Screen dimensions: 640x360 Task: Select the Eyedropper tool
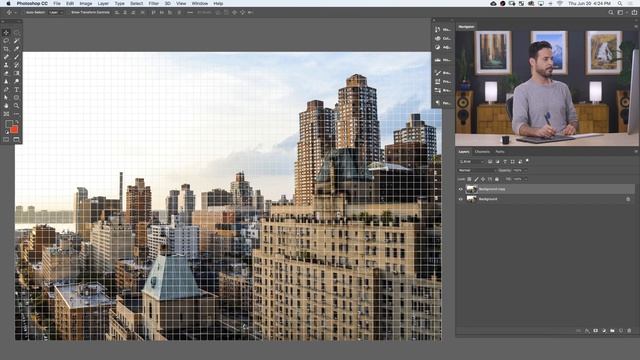16,49
